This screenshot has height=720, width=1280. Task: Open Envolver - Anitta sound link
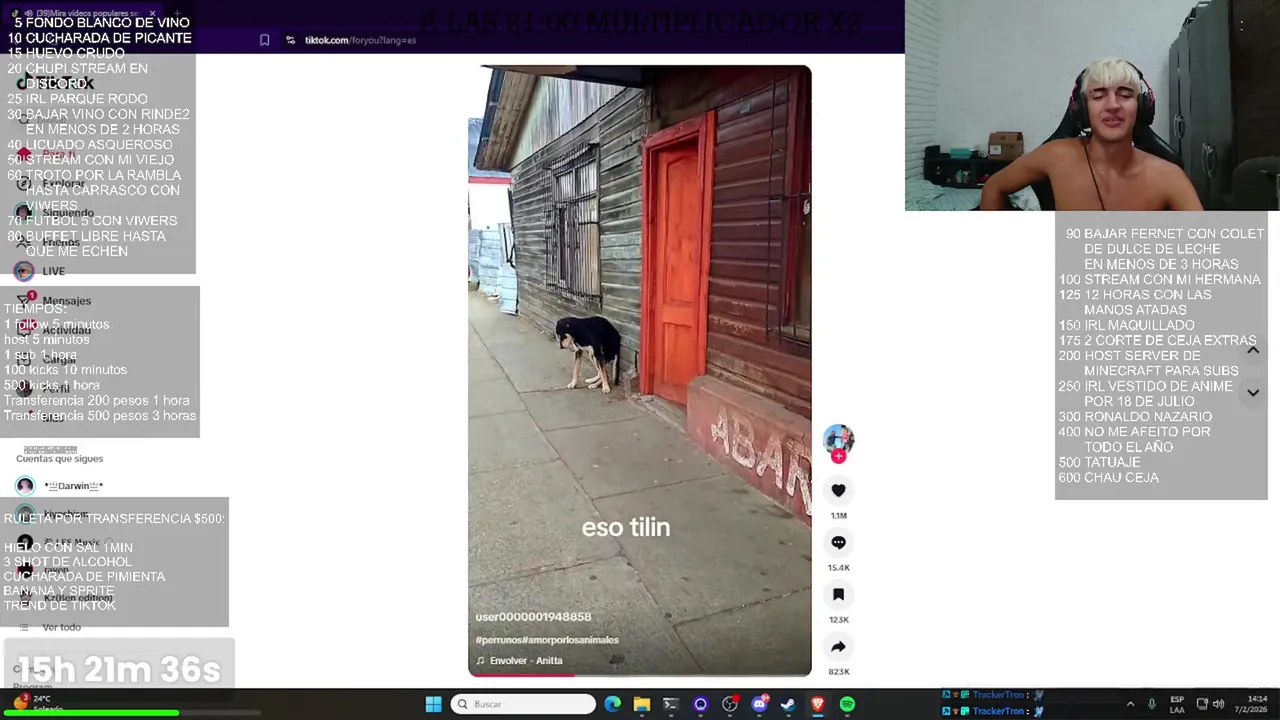coord(519,660)
